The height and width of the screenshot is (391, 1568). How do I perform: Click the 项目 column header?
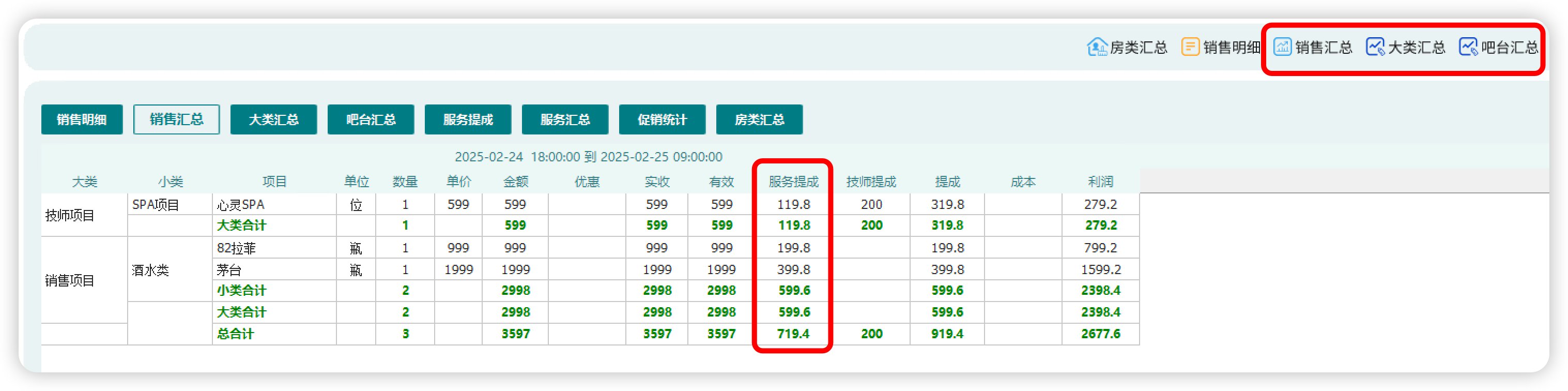274,182
